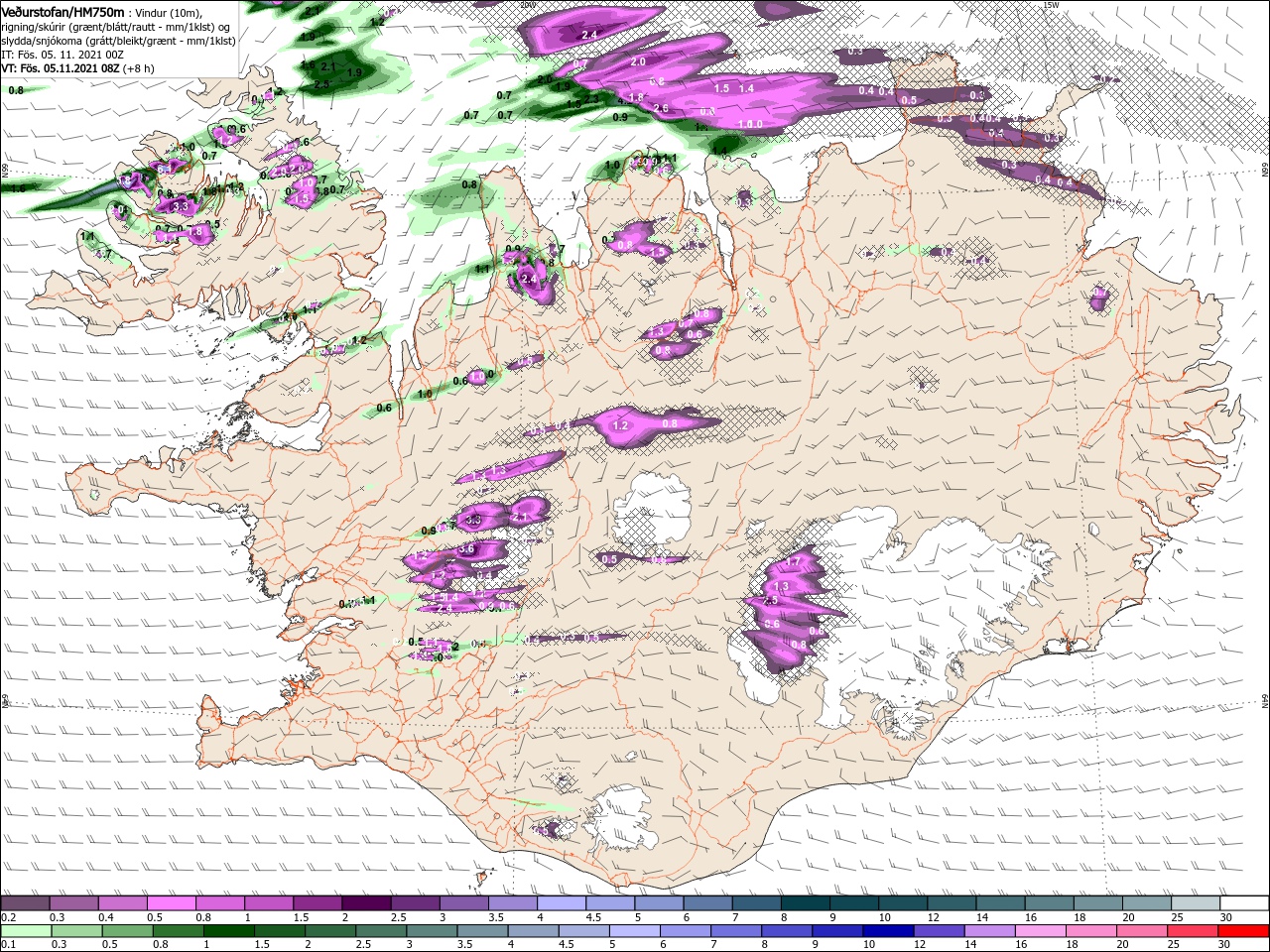Click the top legend swatch between 8 and 9
1270x952 pixels.
(806, 903)
